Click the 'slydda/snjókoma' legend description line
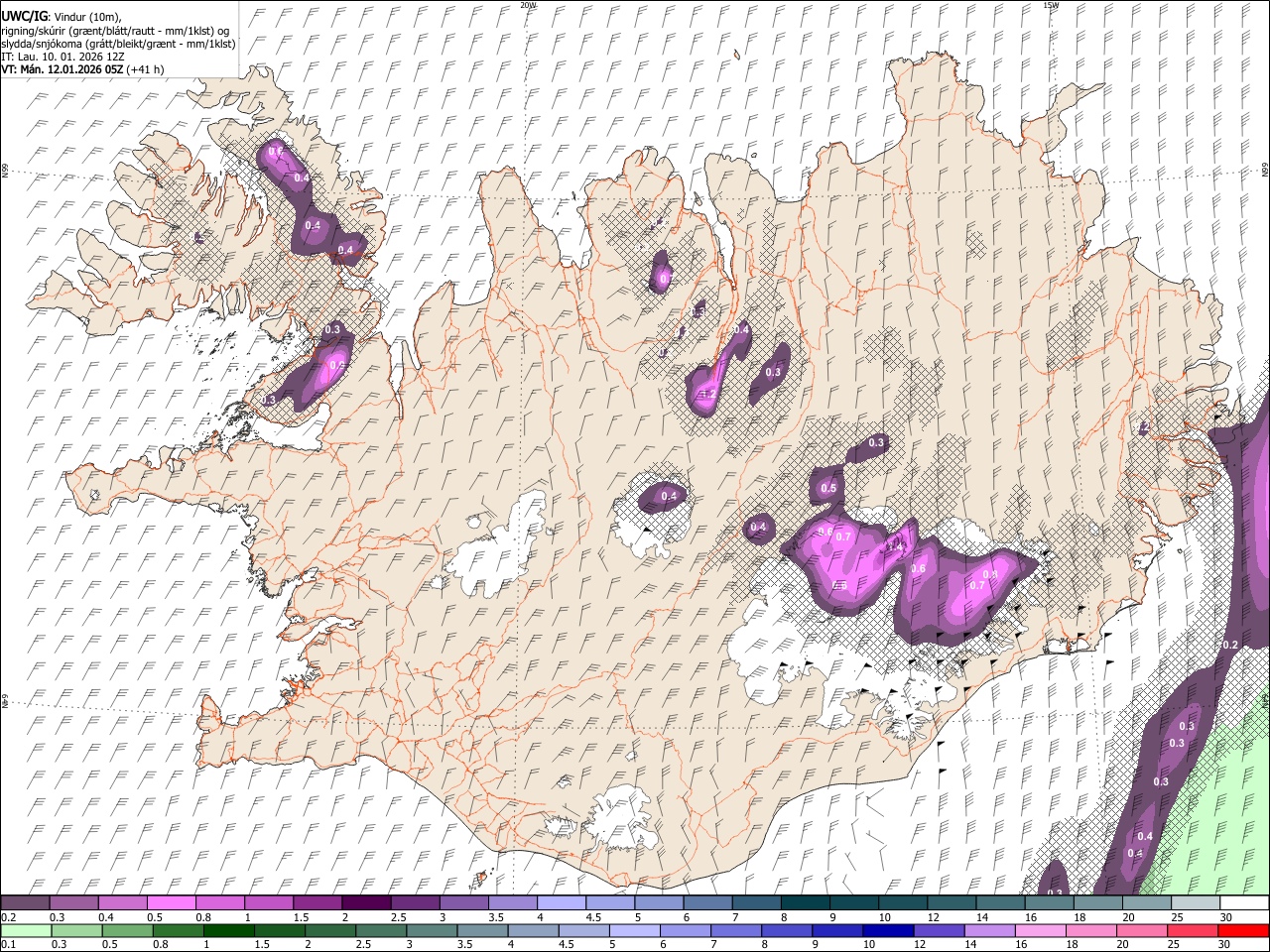The image size is (1270, 952). click(x=118, y=44)
